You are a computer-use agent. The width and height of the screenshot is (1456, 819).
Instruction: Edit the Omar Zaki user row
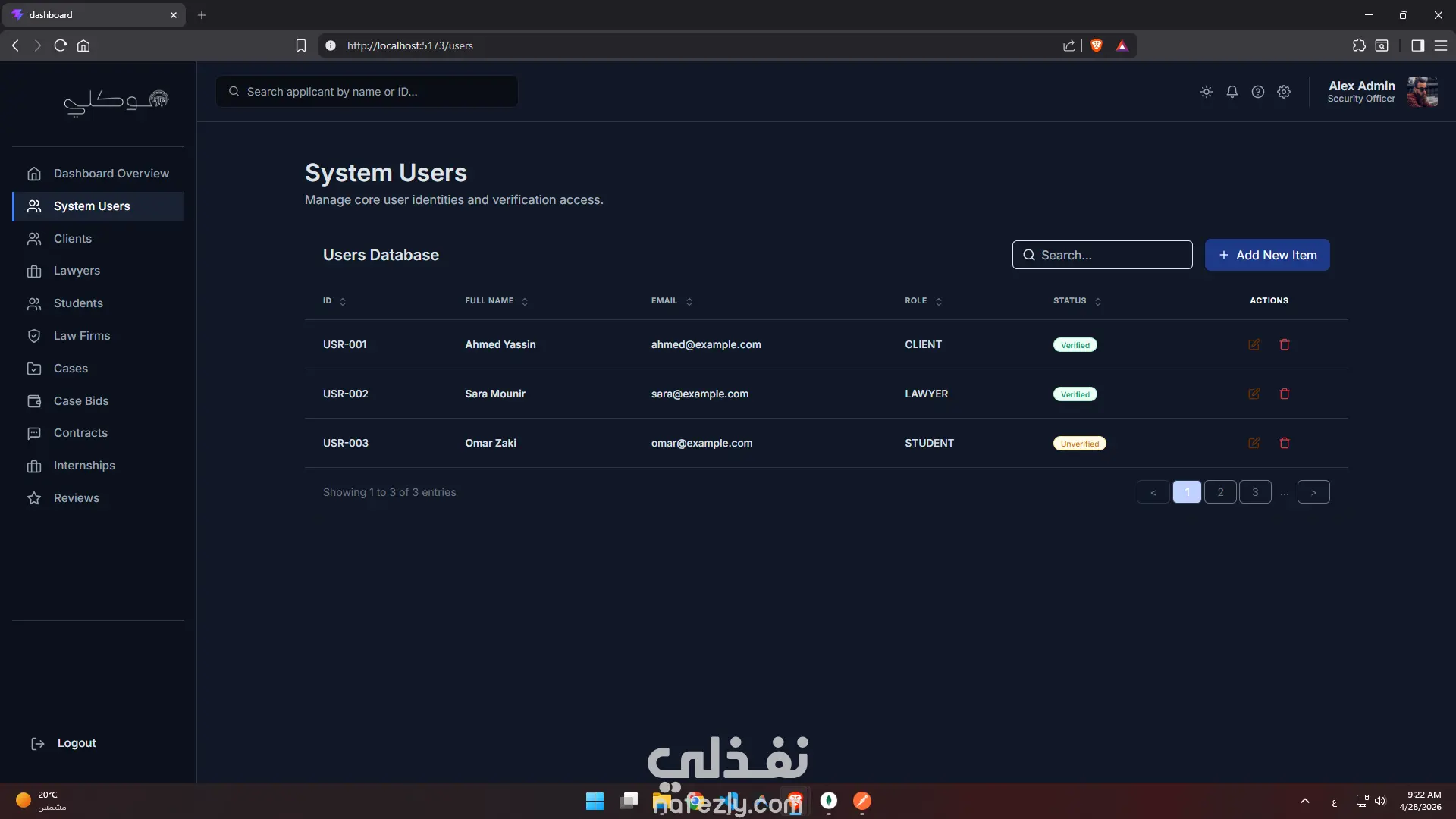[x=1254, y=443]
